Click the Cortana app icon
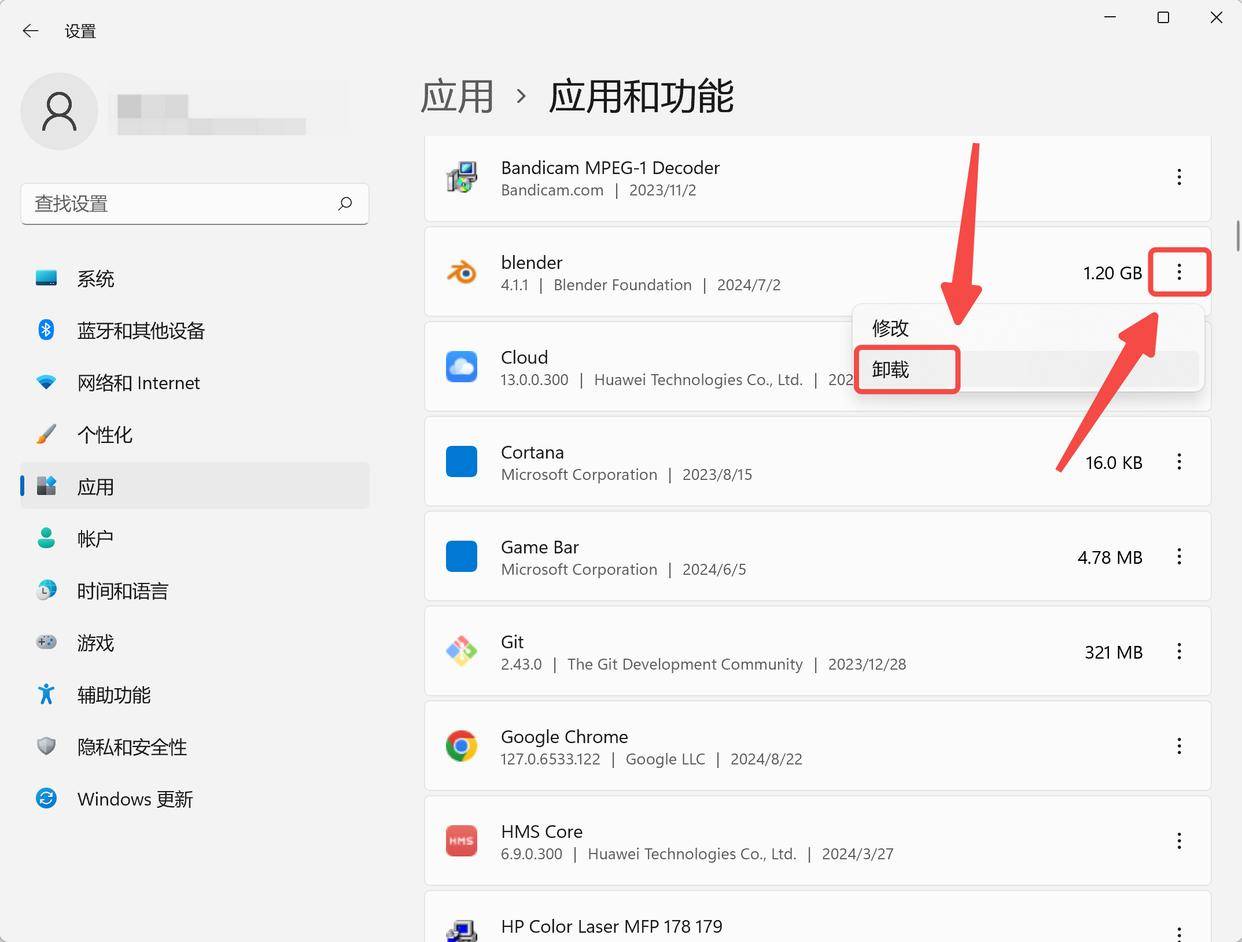 461,462
